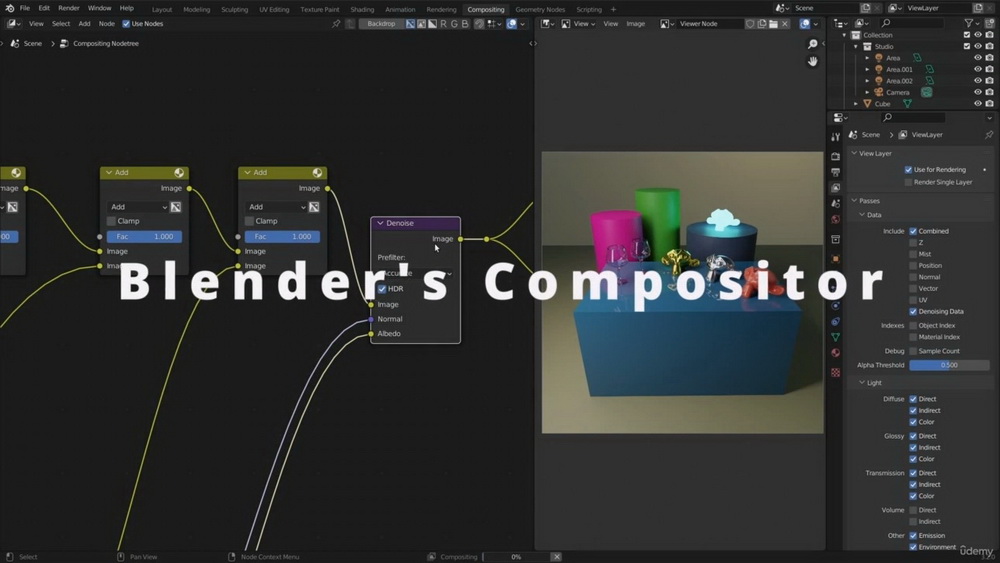Select Alpha backdrop channel display
The width and height of the screenshot is (1000, 563).
[432, 24]
